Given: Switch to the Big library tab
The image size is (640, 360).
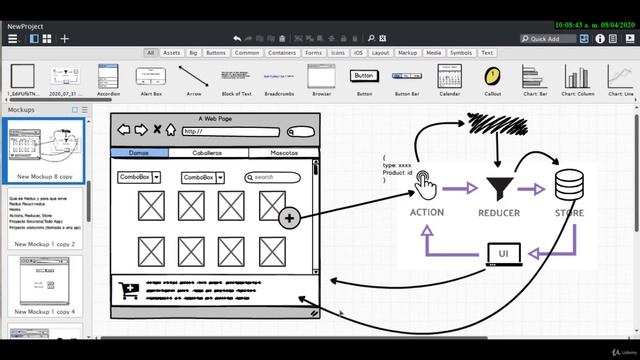Looking at the screenshot, I should tap(193, 53).
